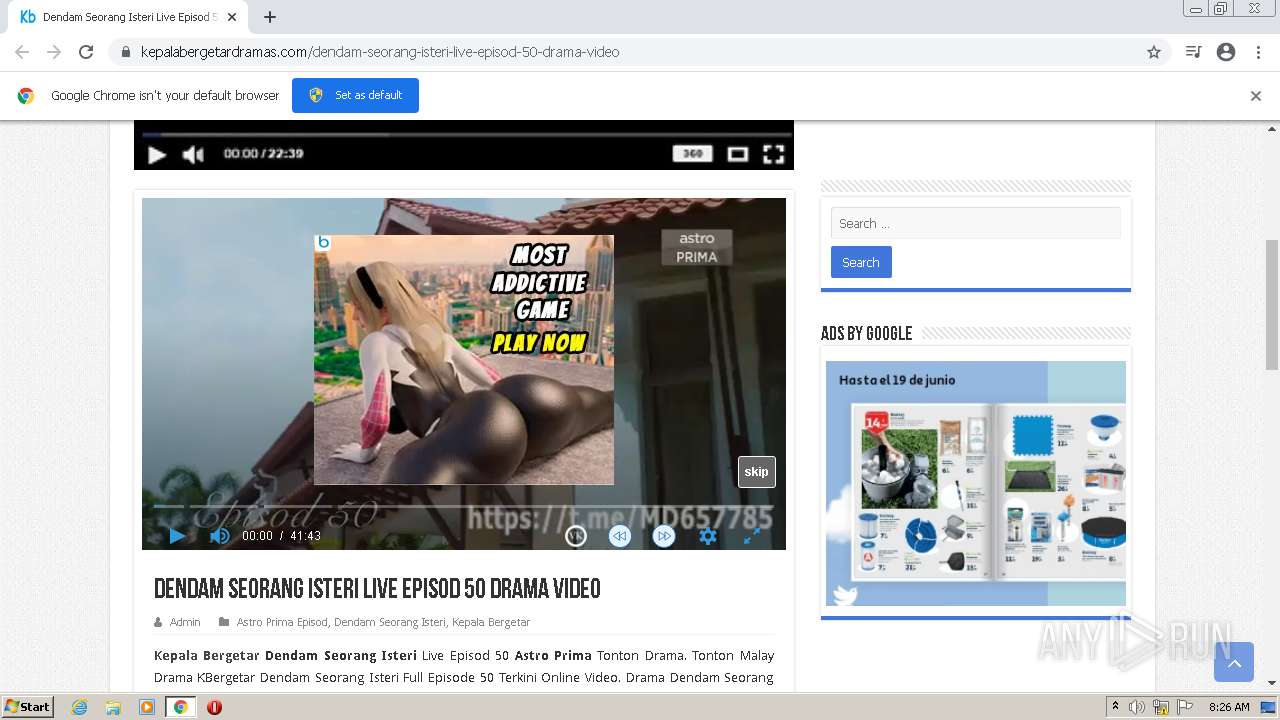This screenshot has height=720, width=1280.
Task: Open the Chrome profile avatar
Action: click(1226, 52)
